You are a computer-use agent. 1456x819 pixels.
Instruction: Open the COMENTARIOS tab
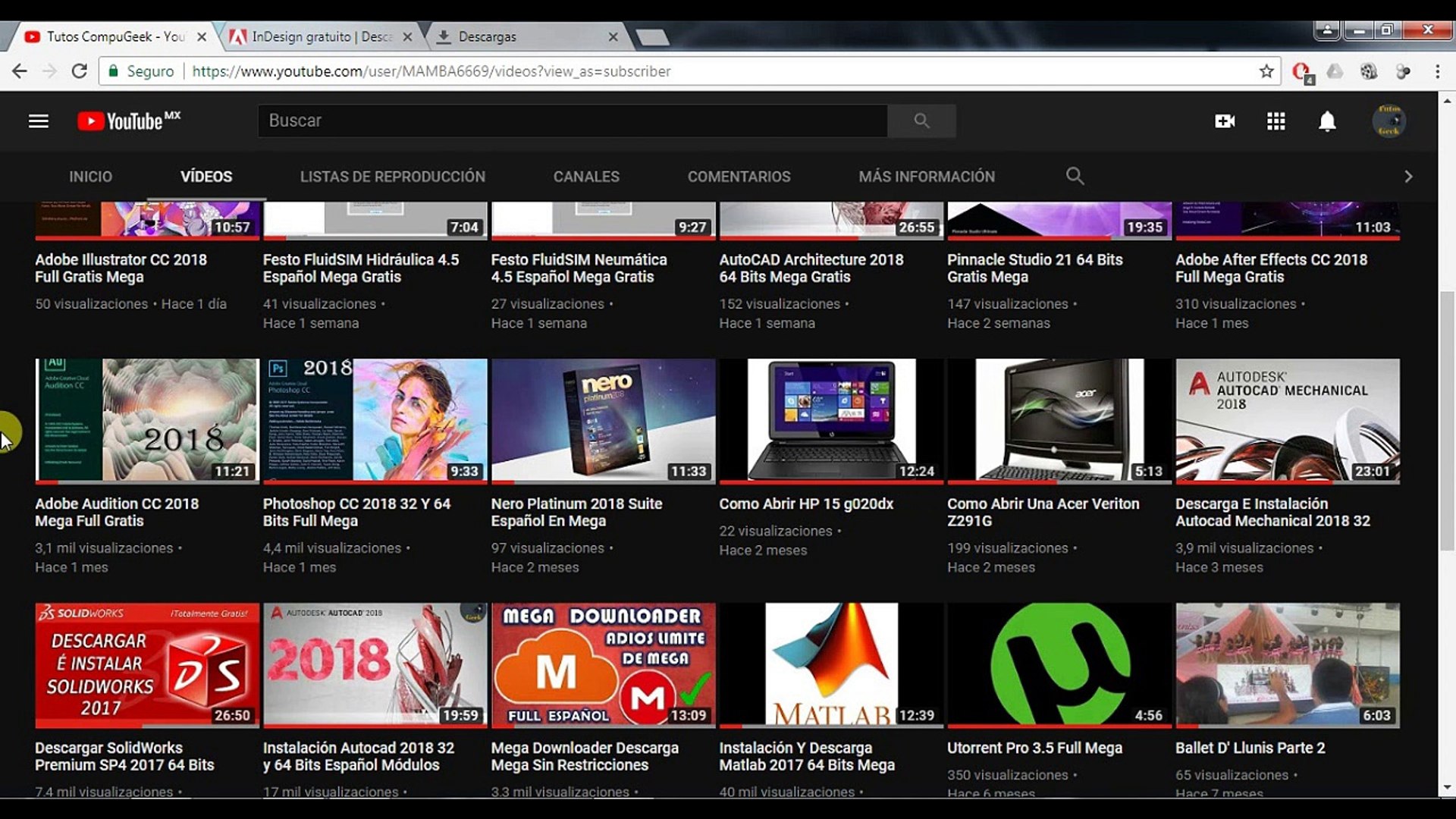point(739,177)
